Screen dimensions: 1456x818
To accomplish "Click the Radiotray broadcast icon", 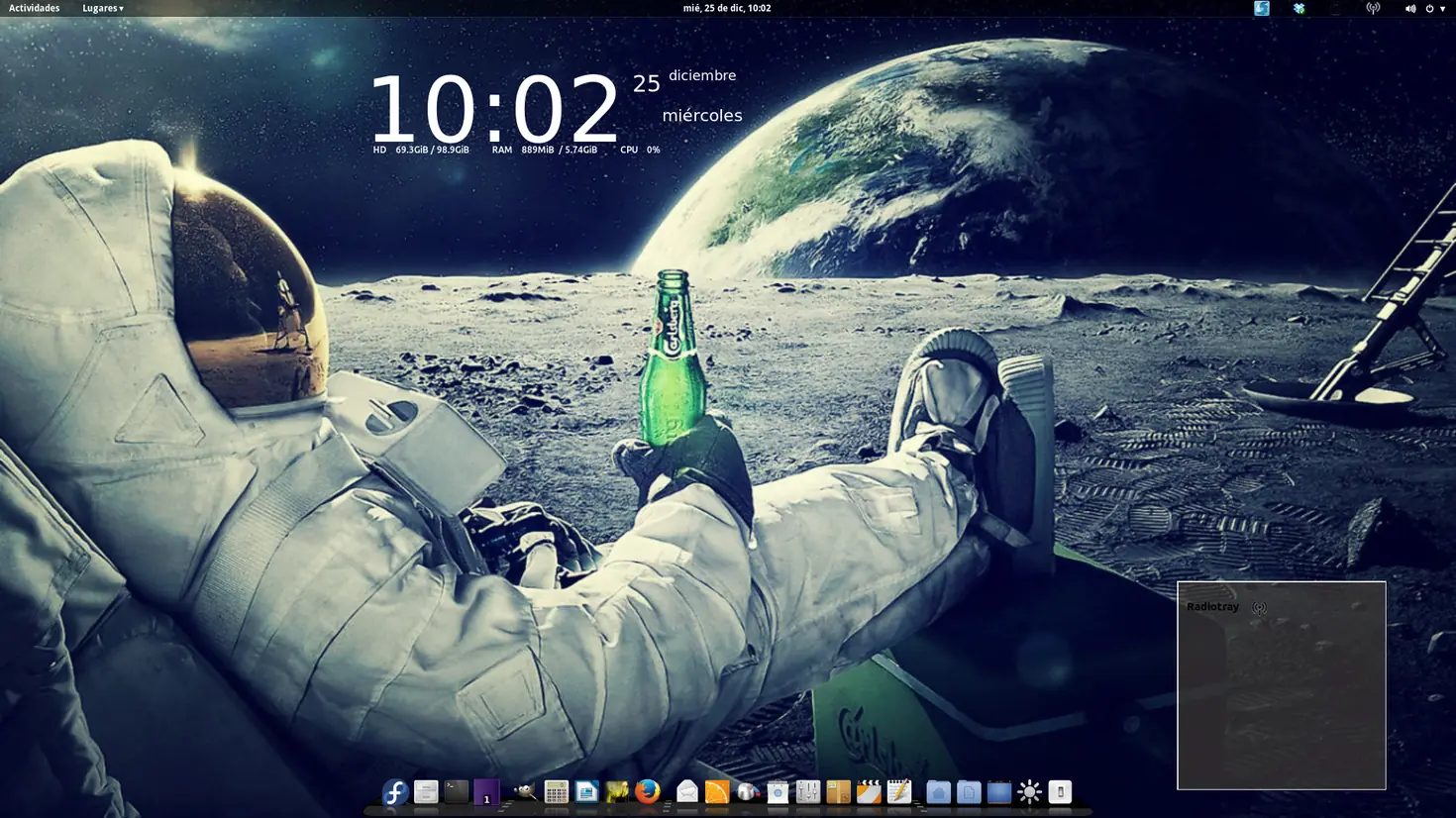I will [1259, 607].
